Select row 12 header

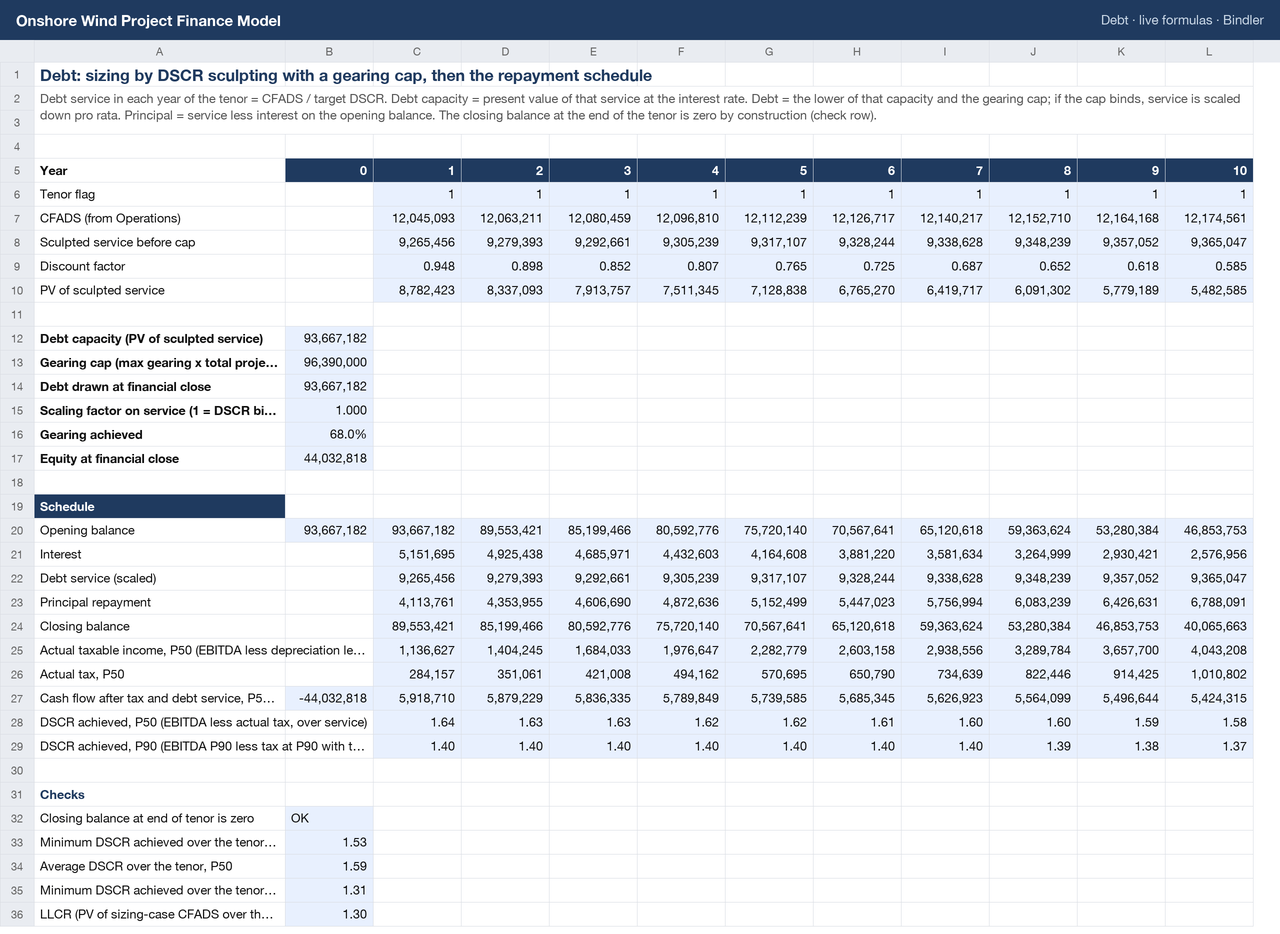point(17,338)
